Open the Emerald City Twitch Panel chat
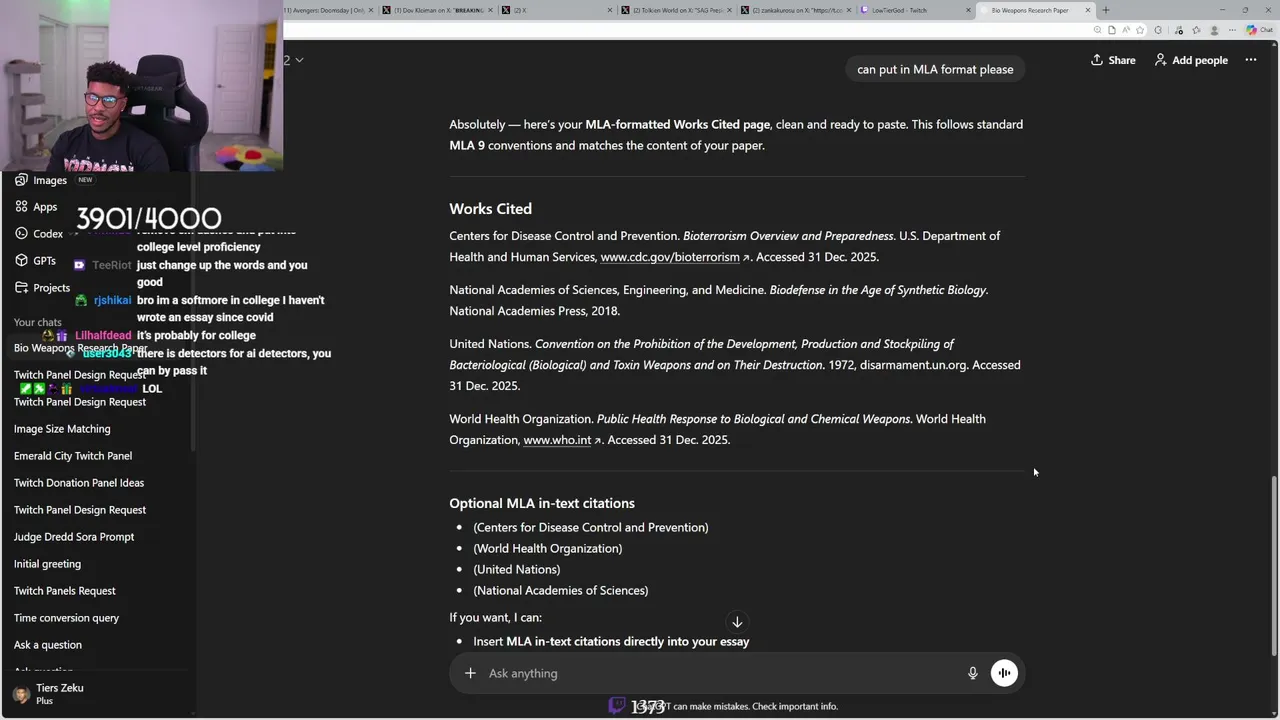 (x=73, y=456)
